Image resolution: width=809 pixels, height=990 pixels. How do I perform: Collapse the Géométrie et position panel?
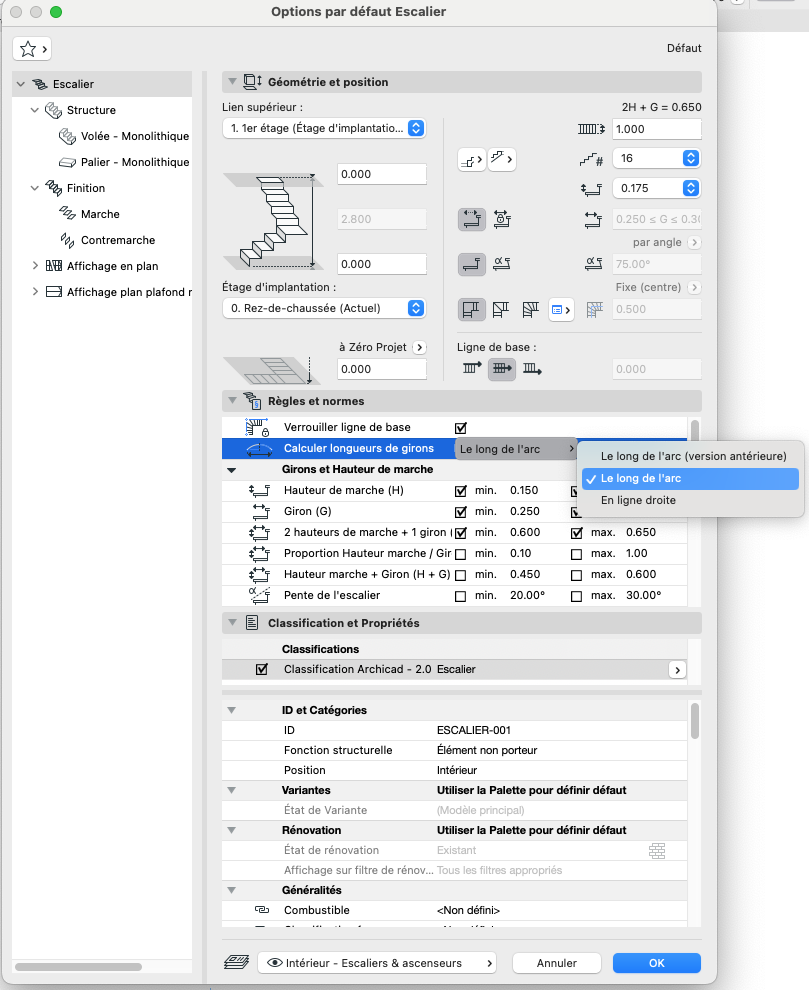coord(232,82)
